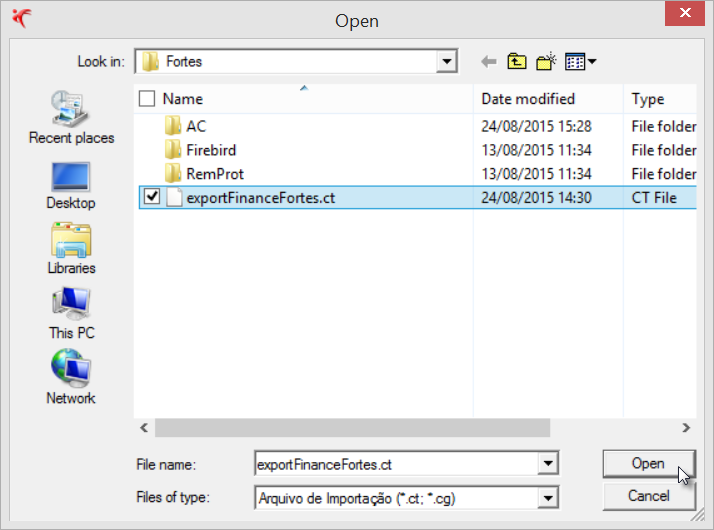Image resolution: width=714 pixels, height=530 pixels.
Task: Click the Back navigation arrow icon
Action: pyautogui.click(x=489, y=62)
